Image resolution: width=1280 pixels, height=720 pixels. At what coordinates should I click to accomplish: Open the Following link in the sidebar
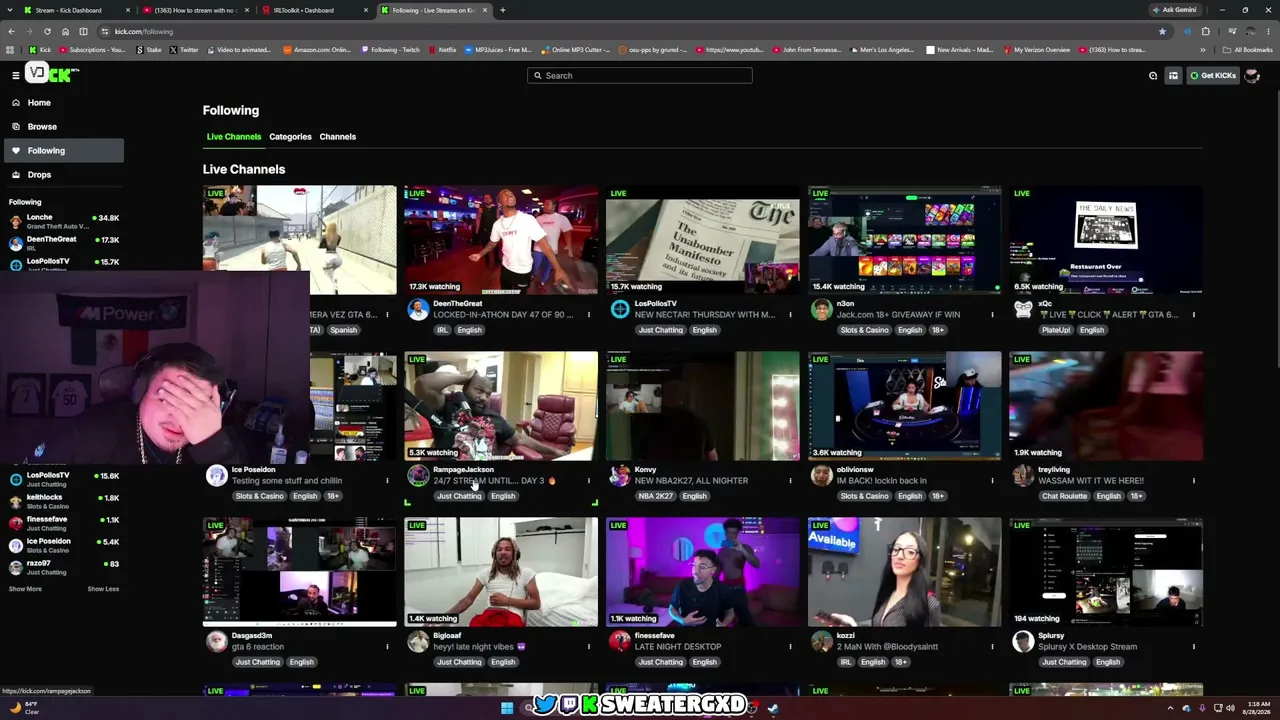(x=63, y=150)
